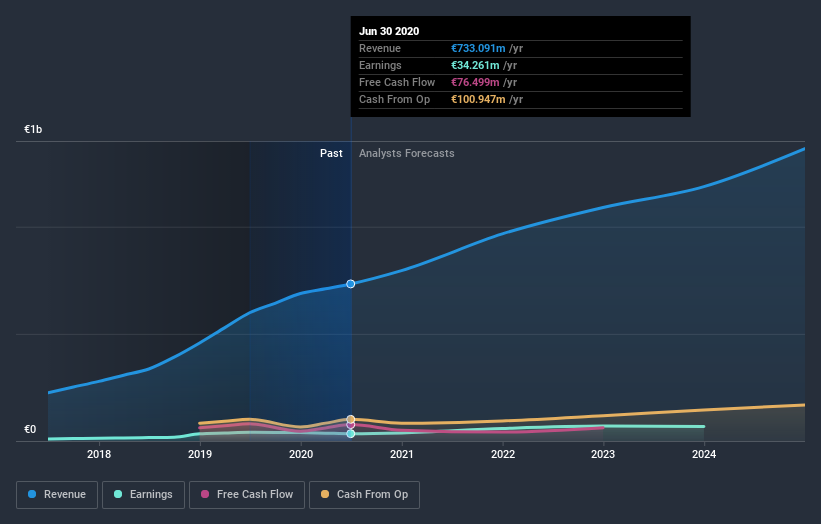Toggle the Revenue legend button
Viewport: 821px width, 524px height.
pos(57,495)
